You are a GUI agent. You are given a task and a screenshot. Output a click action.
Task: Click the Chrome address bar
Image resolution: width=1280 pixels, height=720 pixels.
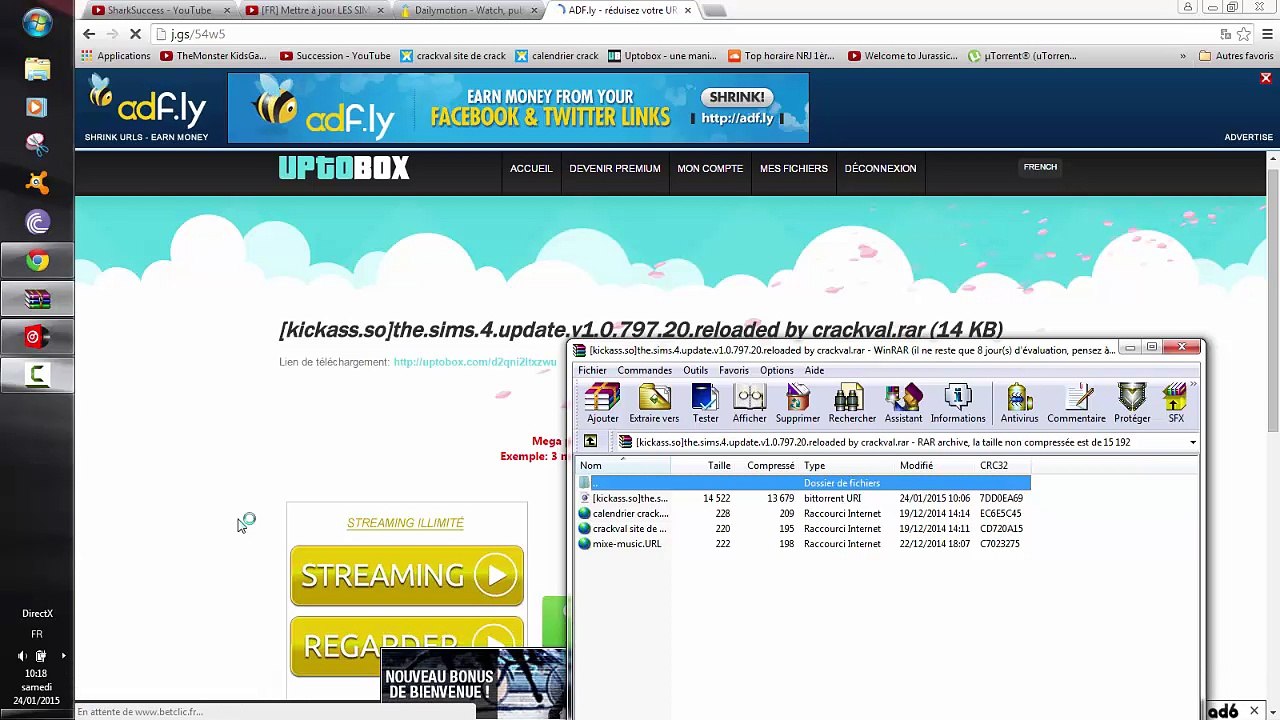690,34
